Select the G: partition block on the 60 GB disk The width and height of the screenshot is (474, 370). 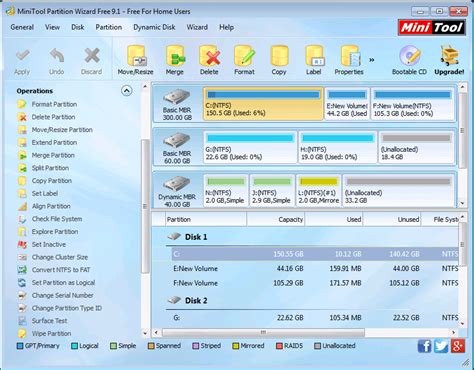coord(250,147)
